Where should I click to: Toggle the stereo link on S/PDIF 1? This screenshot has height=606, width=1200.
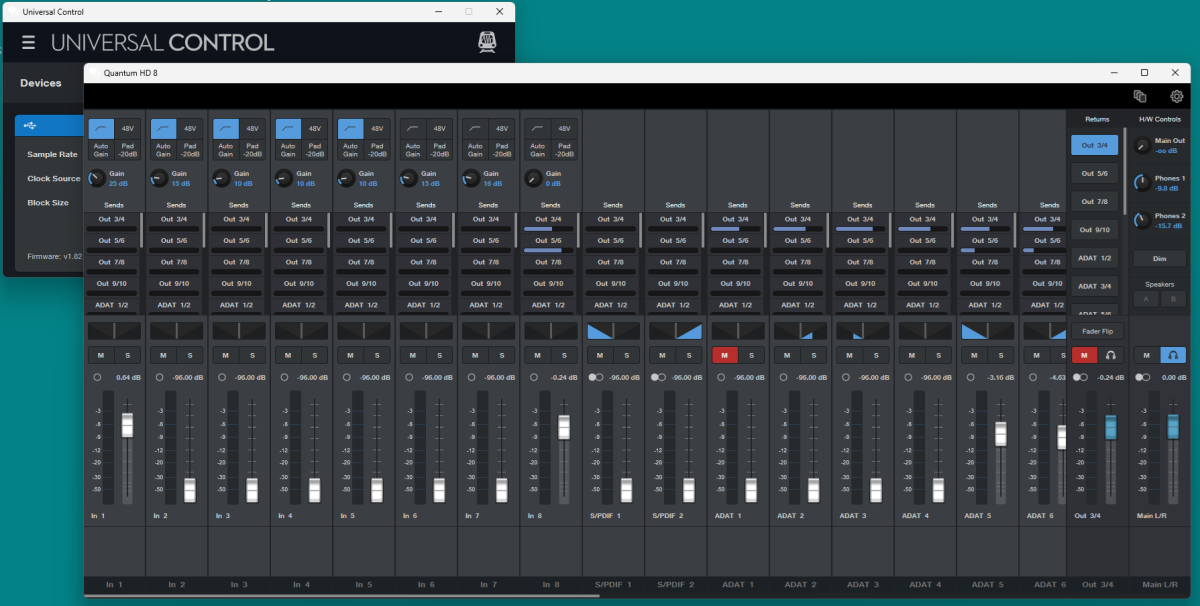coord(596,377)
